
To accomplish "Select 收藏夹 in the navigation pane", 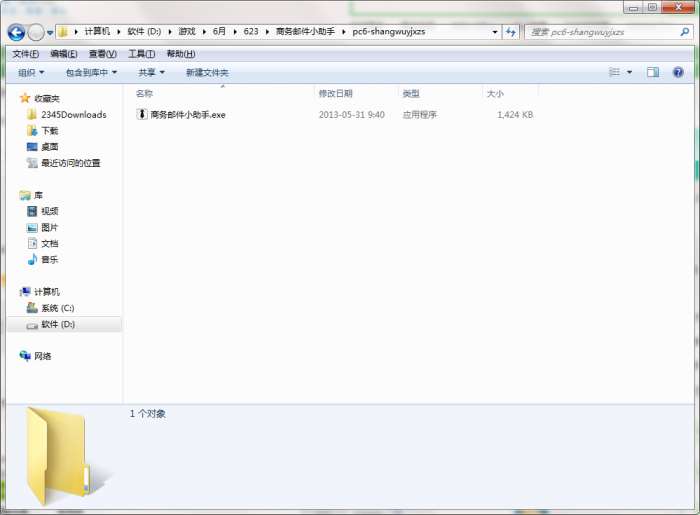I will [46, 99].
